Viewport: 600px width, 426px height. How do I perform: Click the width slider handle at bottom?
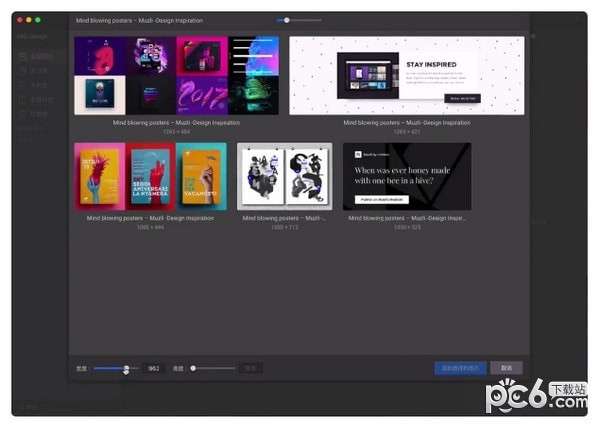[x=126, y=368]
